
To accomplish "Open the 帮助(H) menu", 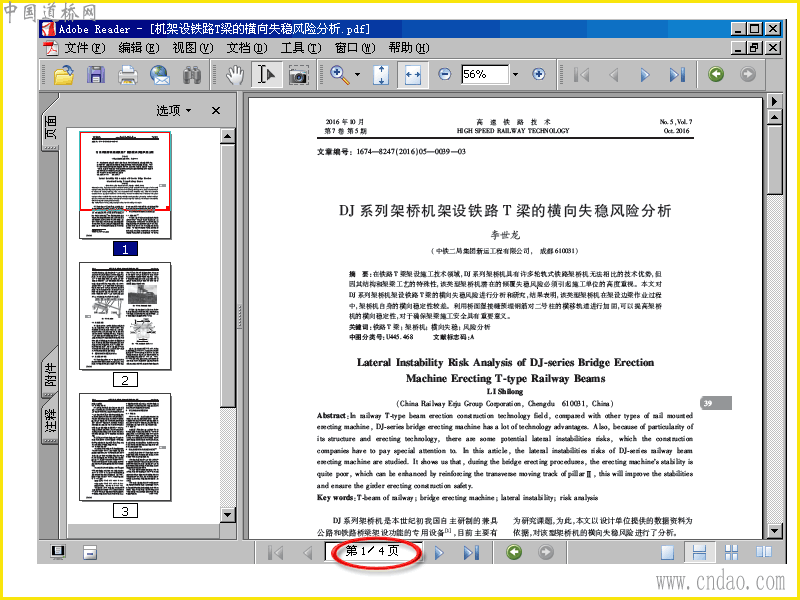I will coord(409,48).
